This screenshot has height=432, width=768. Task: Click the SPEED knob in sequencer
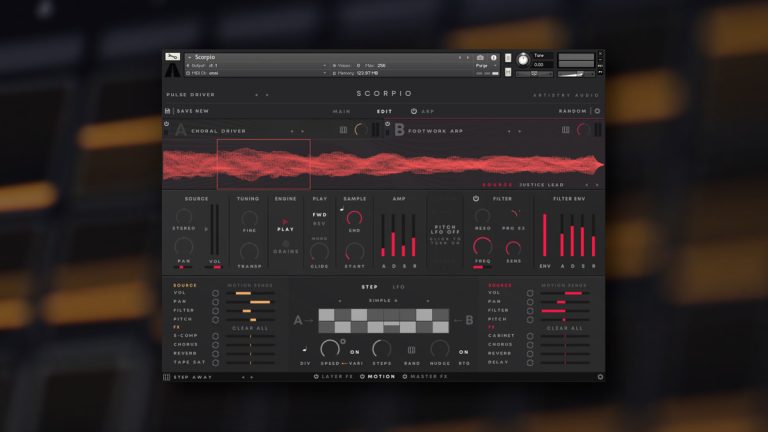point(330,349)
